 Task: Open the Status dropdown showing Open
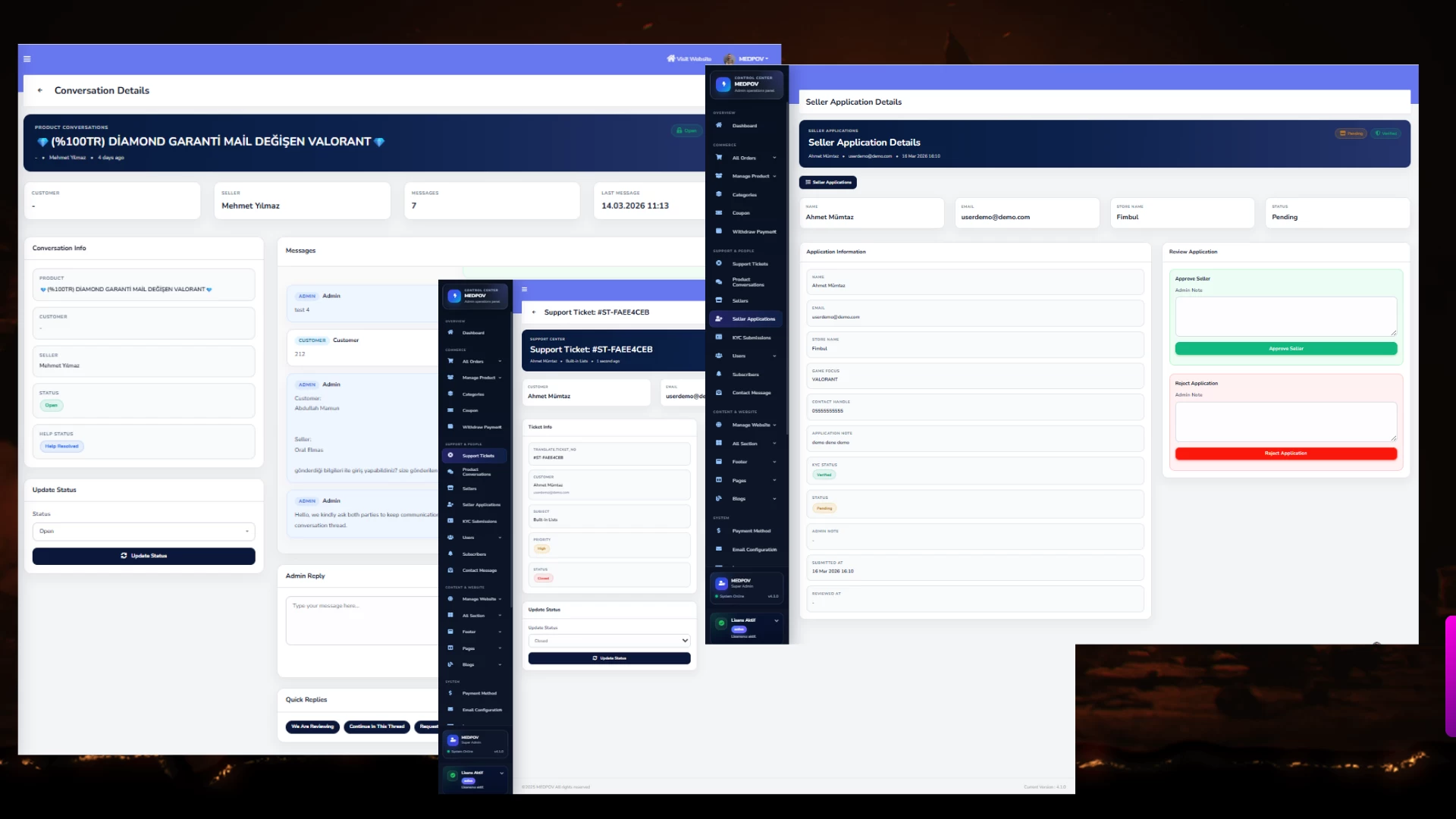pos(143,532)
